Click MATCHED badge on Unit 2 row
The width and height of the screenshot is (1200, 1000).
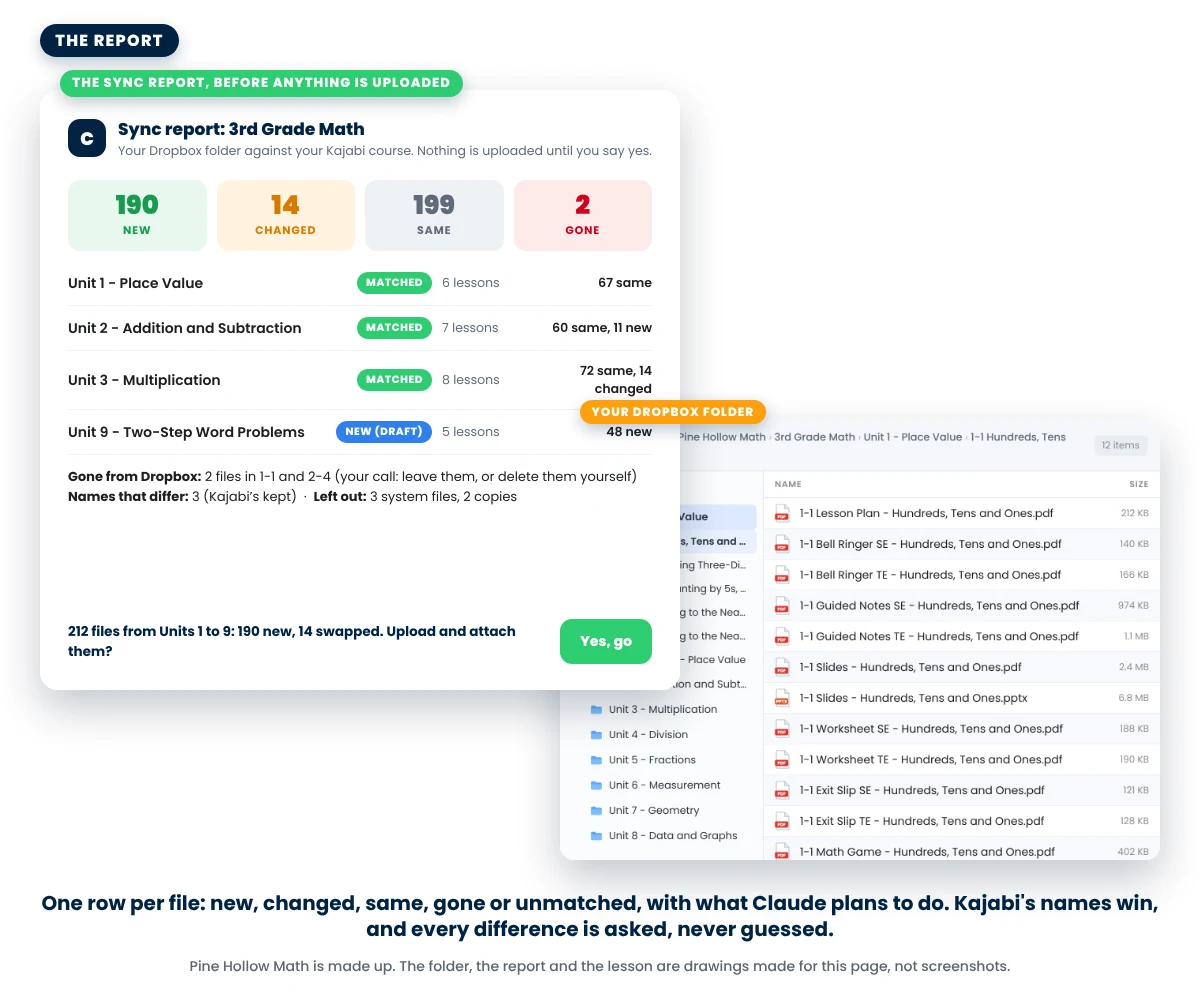pos(394,328)
